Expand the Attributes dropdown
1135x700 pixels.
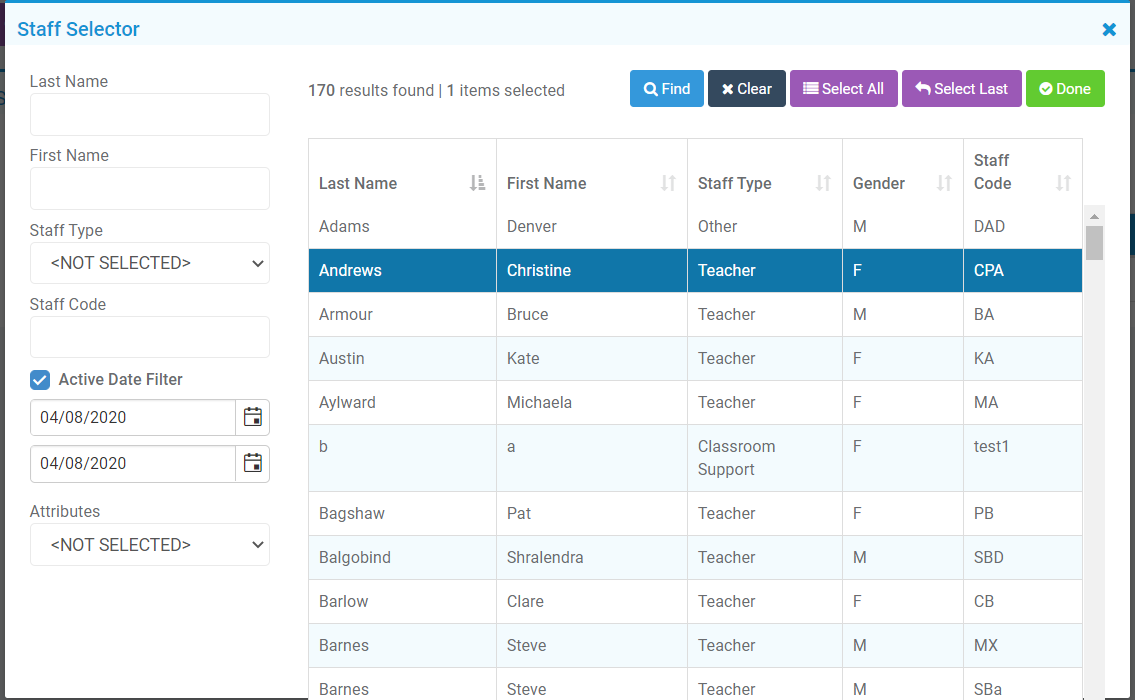[150, 545]
